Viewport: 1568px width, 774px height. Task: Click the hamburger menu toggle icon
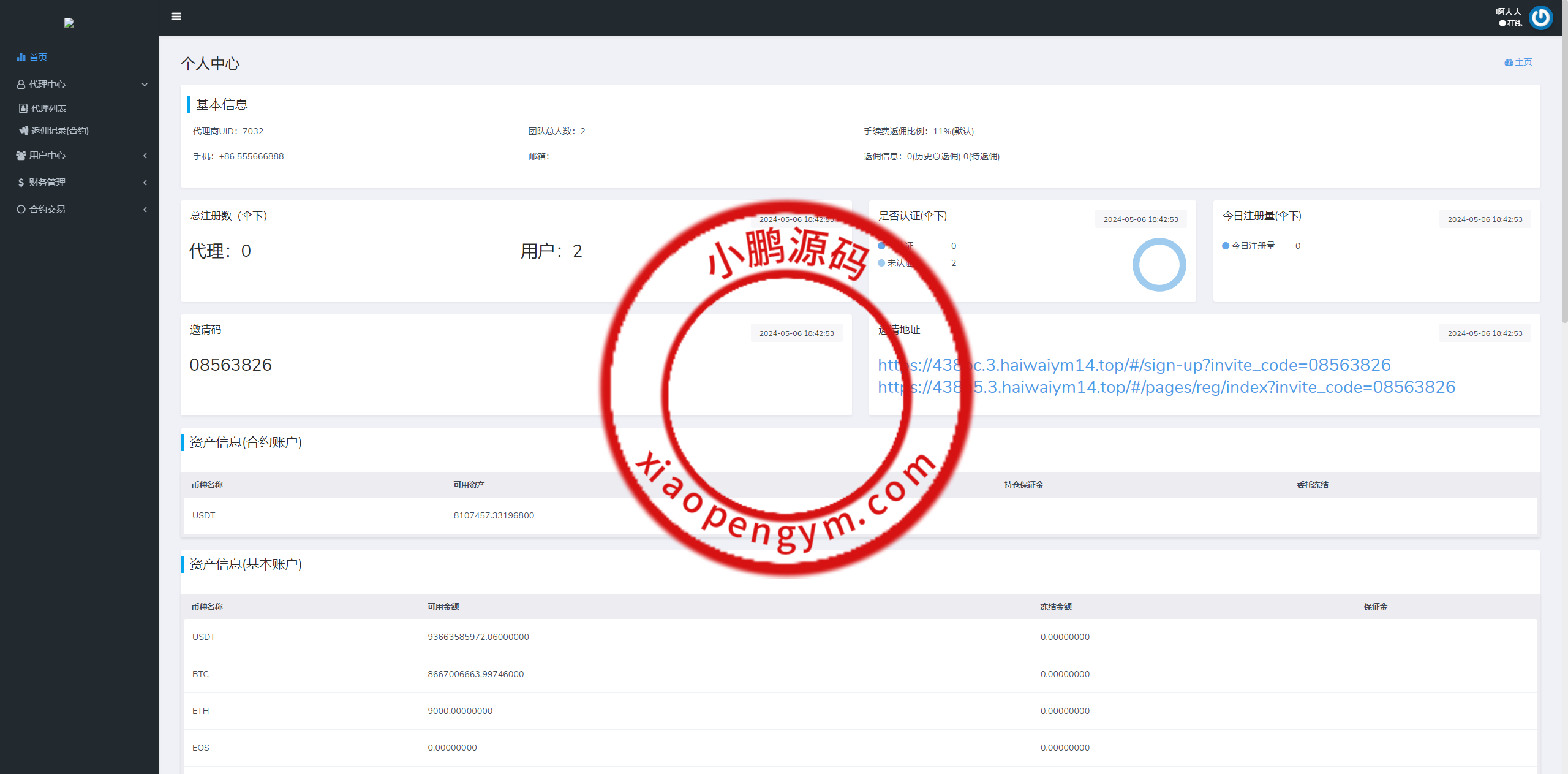(176, 17)
